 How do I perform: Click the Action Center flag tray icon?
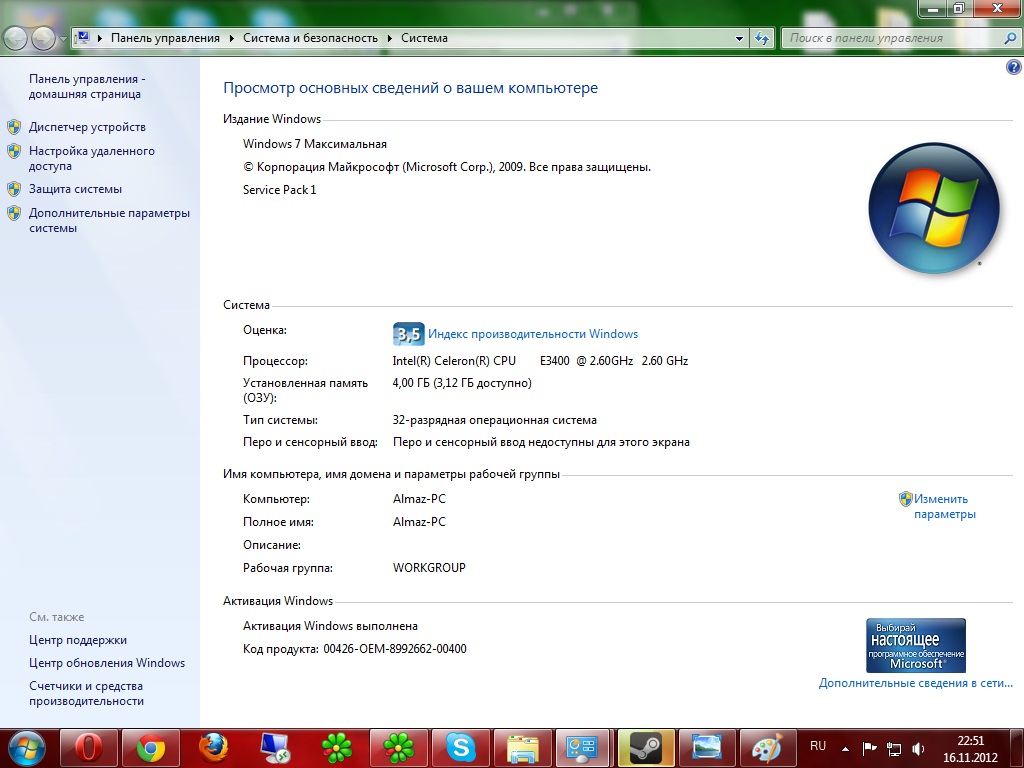point(869,748)
